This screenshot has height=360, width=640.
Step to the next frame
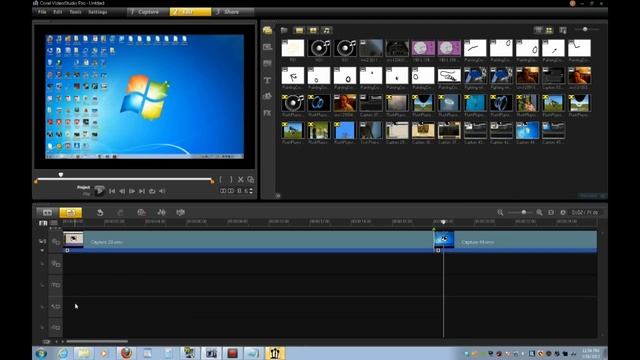(132, 191)
